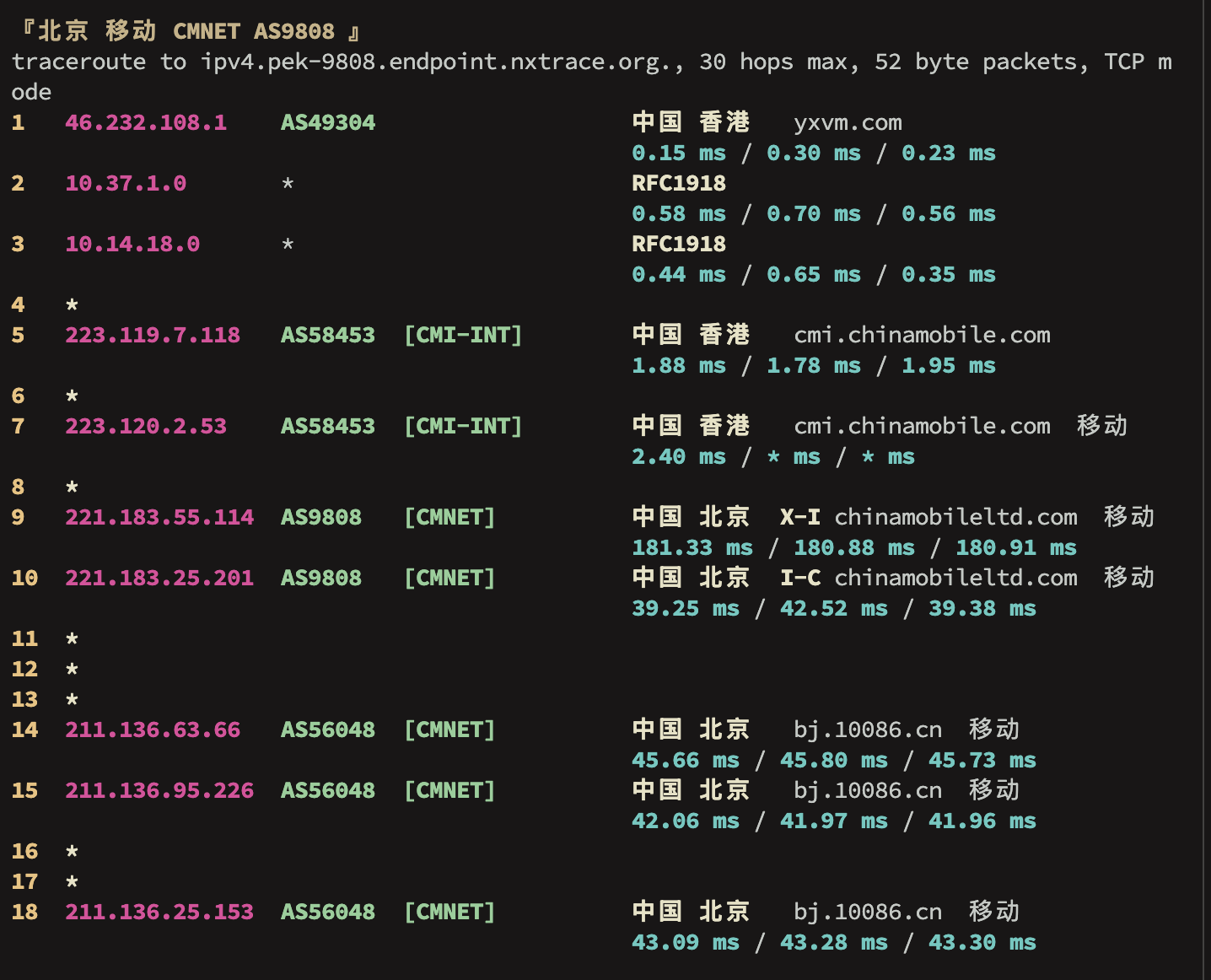This screenshot has height=980, width=1211.
Task: Click [CMNET] tag on hop 18
Action: (449, 912)
